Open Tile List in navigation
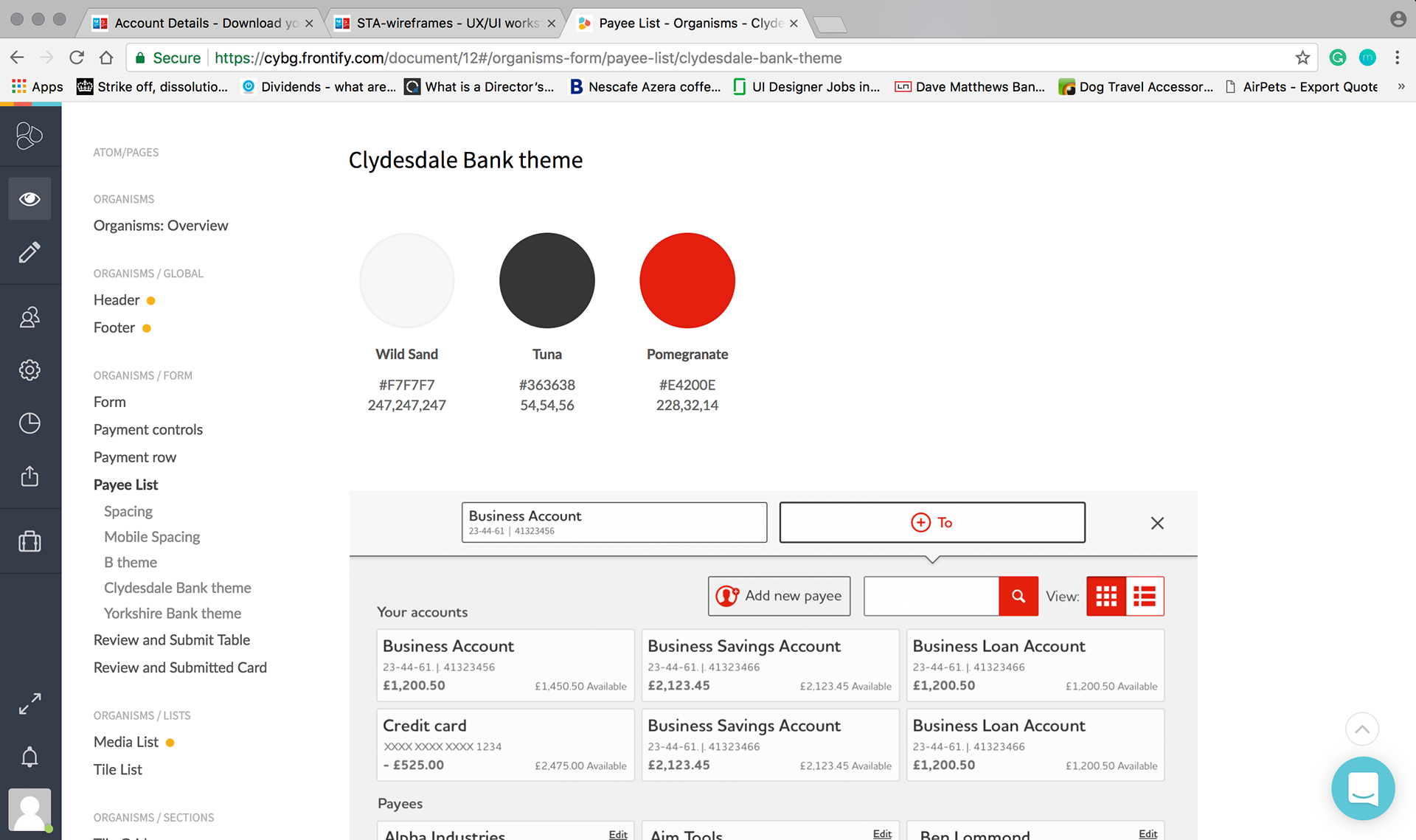Image resolution: width=1416 pixels, height=840 pixels. pos(118,769)
